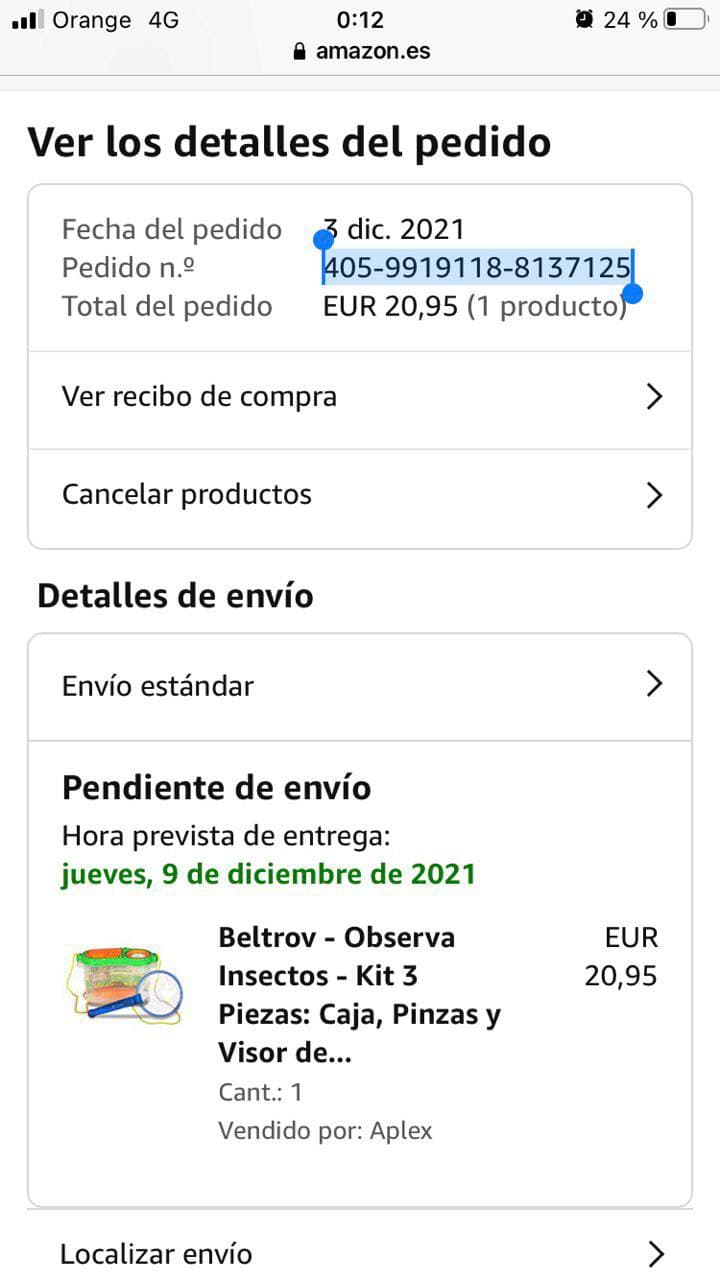720x1280 pixels.
Task: Tap the highlighted order number 405-9919118-8137125
Action: [x=476, y=268]
